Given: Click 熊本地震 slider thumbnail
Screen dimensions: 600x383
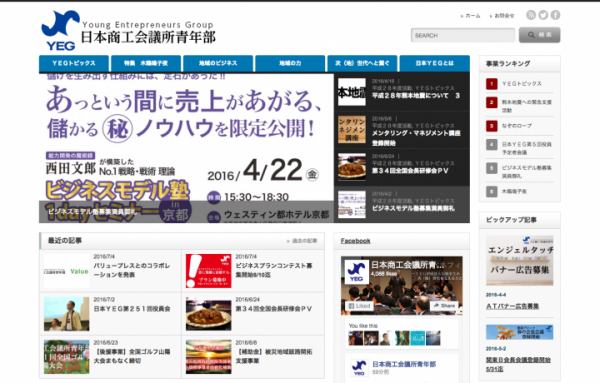Looking at the screenshot, I should coord(352,92).
